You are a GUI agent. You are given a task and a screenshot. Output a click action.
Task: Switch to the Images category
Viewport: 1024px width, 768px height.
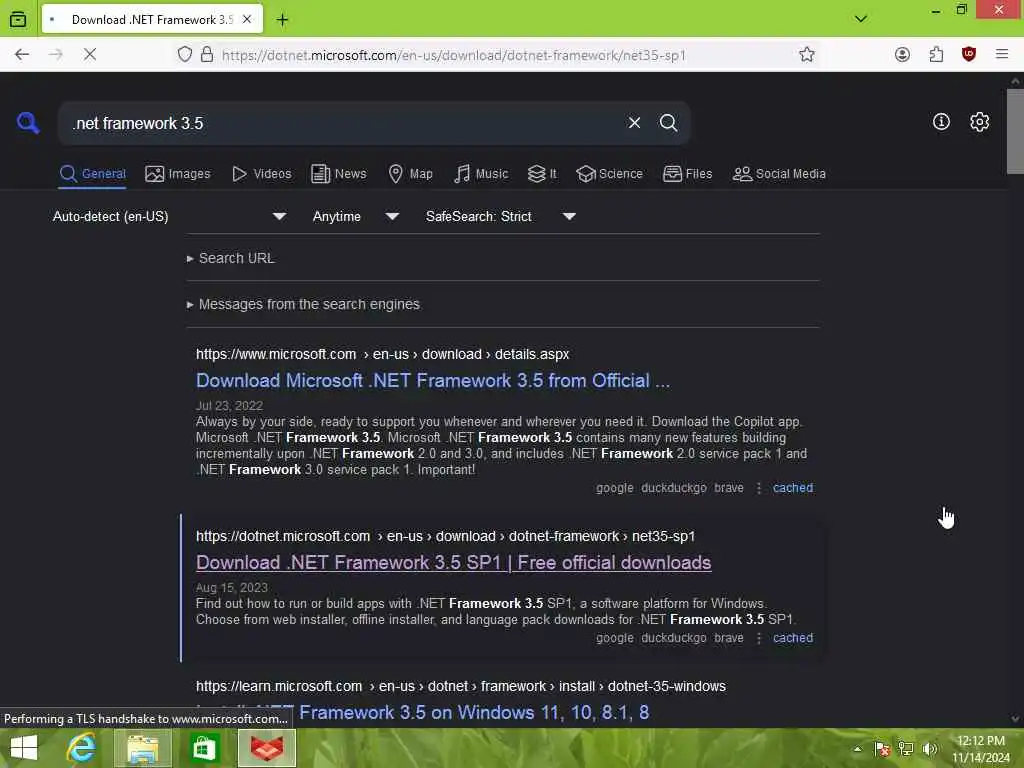[x=178, y=174]
